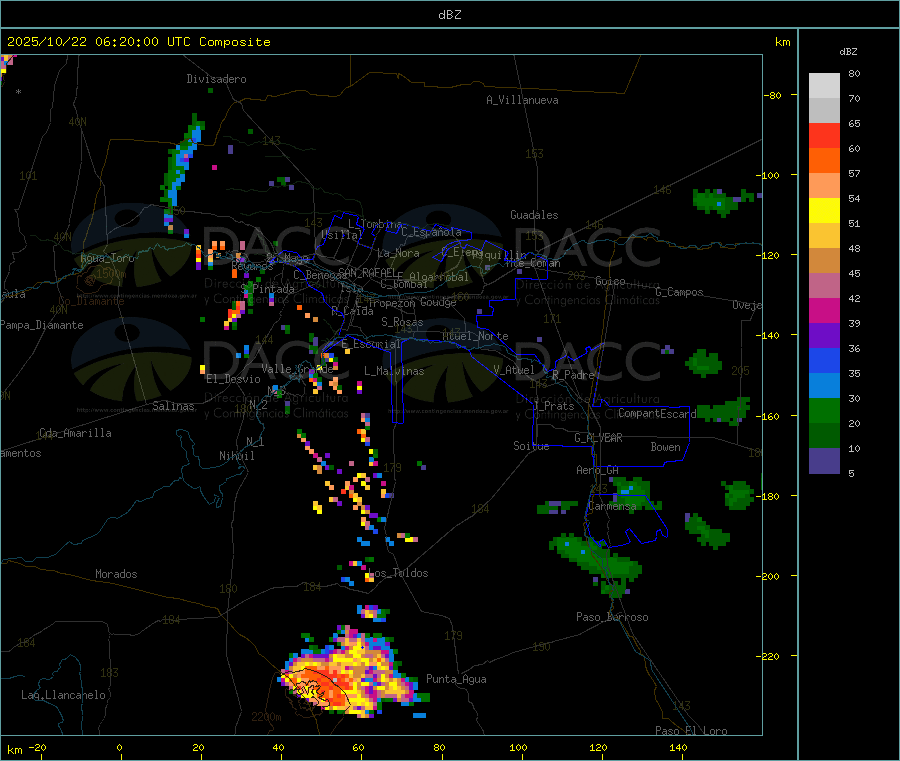Click the CompartEscard label
This screenshot has width=900, height=761.
pos(657,413)
